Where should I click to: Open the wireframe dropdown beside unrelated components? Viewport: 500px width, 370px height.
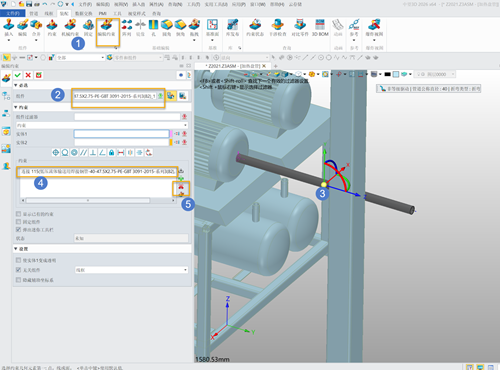tap(131, 270)
